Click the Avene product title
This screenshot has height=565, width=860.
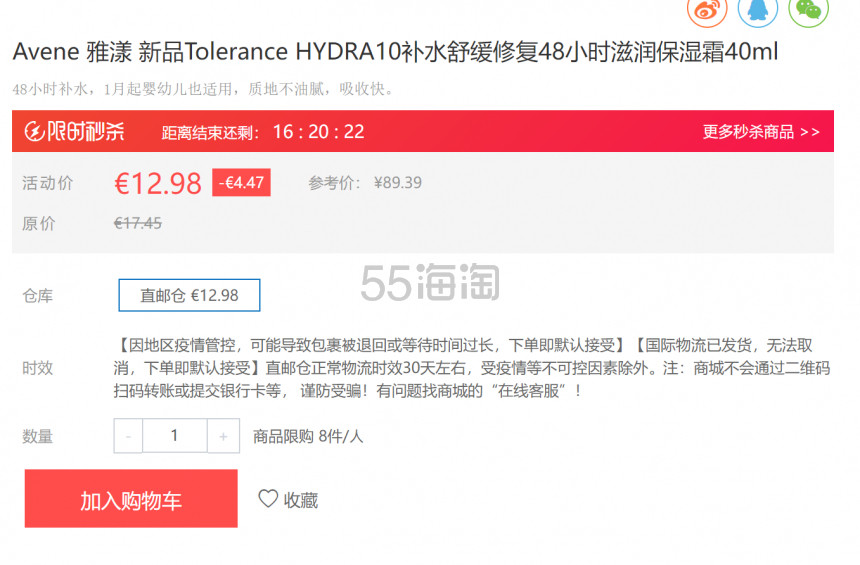pos(395,52)
